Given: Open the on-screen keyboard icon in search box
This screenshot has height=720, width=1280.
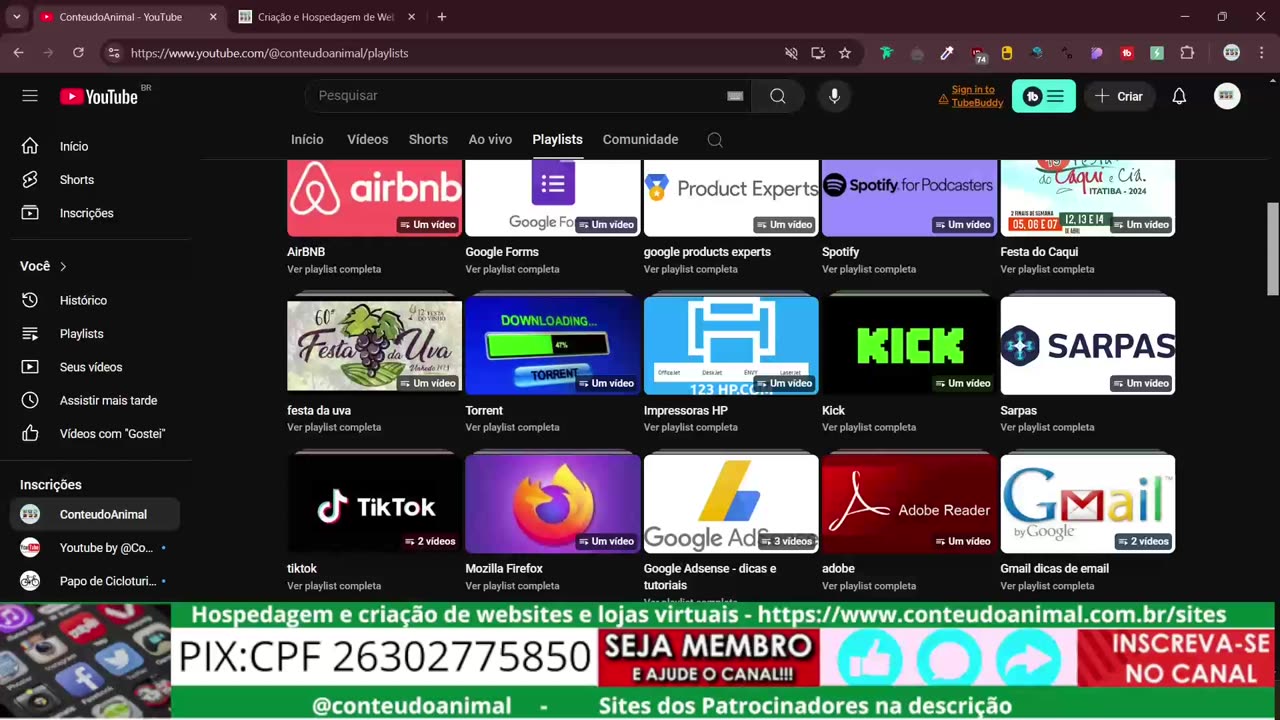Looking at the screenshot, I should click(735, 96).
